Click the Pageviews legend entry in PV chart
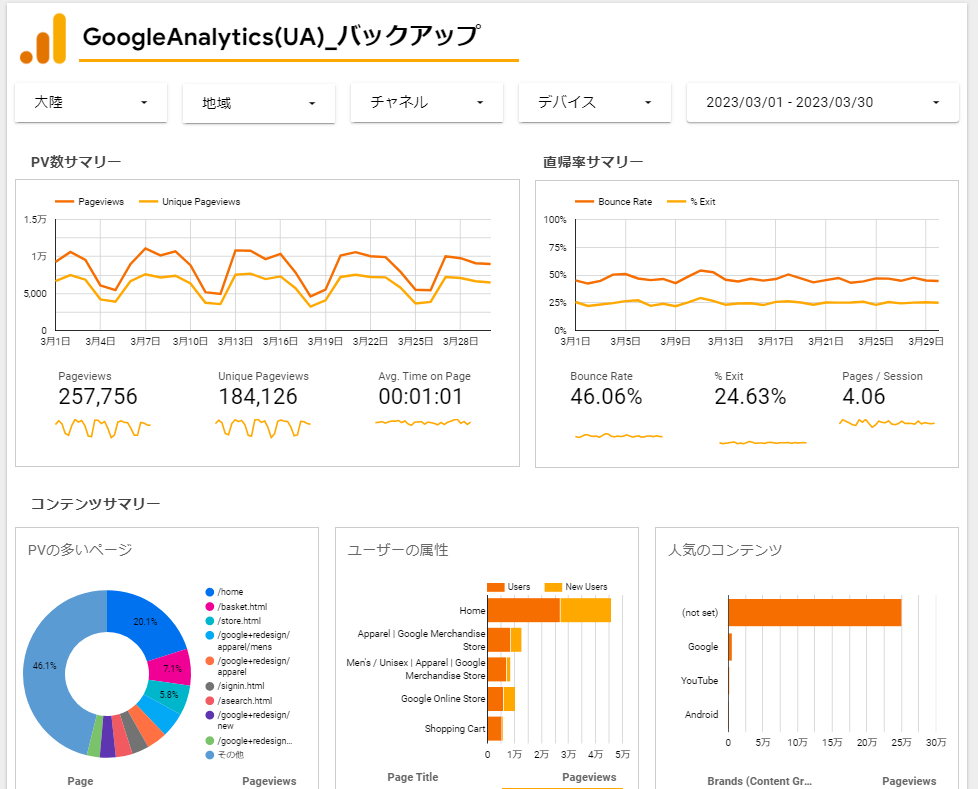This screenshot has width=978, height=789. (89, 201)
